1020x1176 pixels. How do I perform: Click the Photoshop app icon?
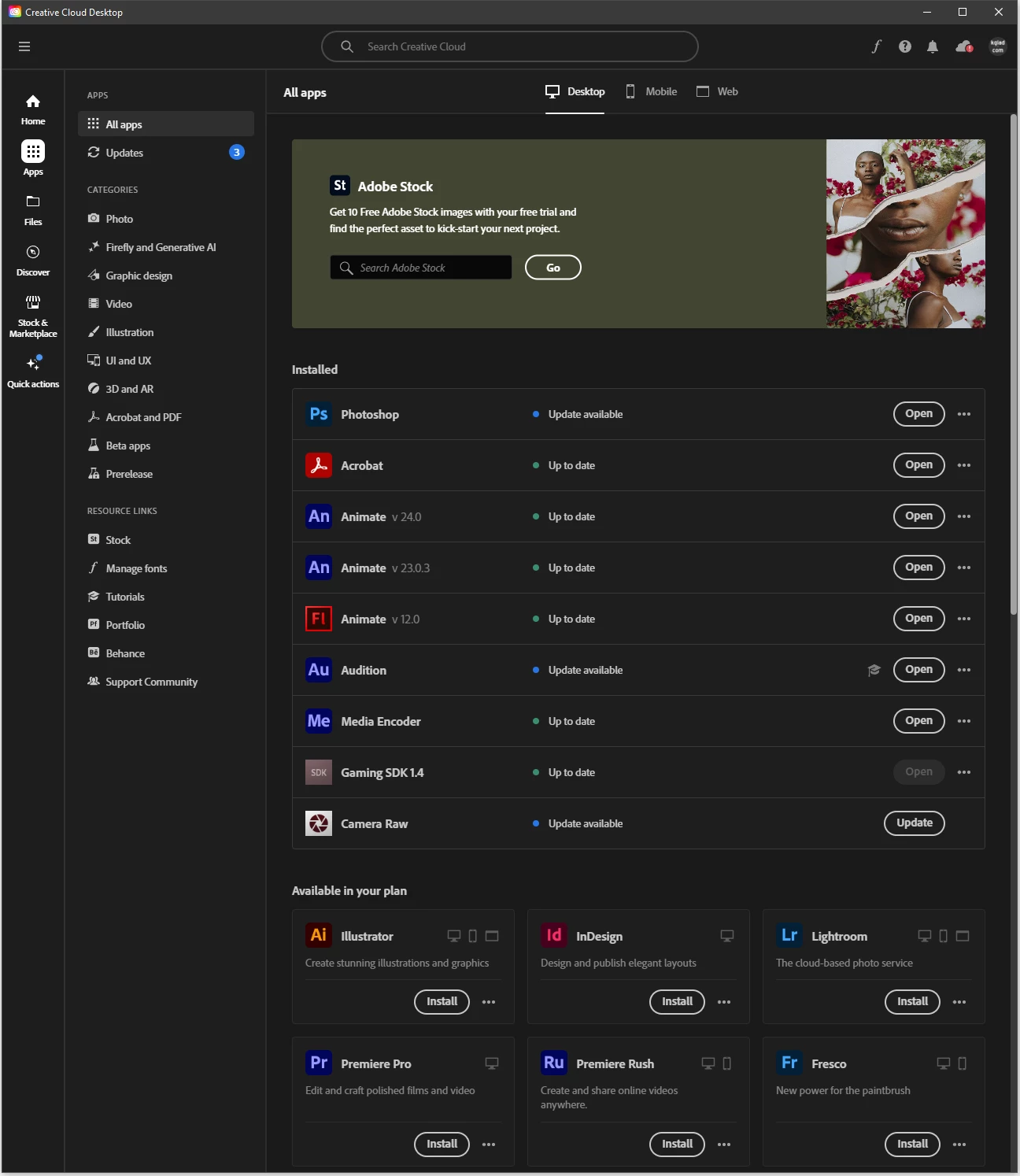pyautogui.click(x=319, y=414)
